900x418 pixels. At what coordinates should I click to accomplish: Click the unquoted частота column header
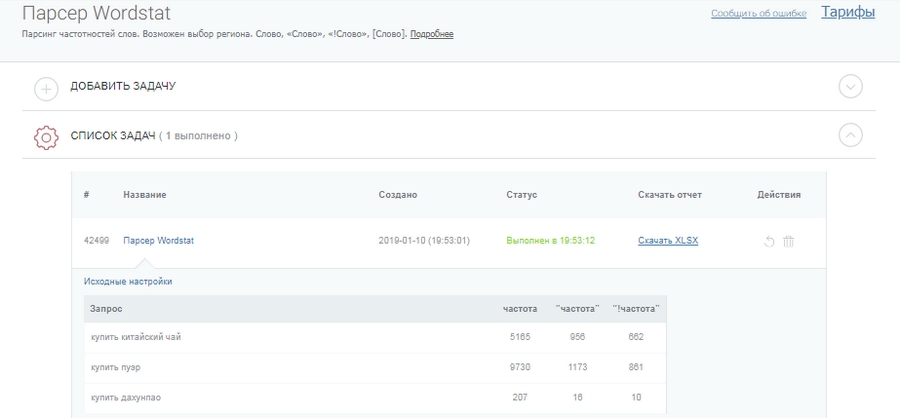click(520, 309)
